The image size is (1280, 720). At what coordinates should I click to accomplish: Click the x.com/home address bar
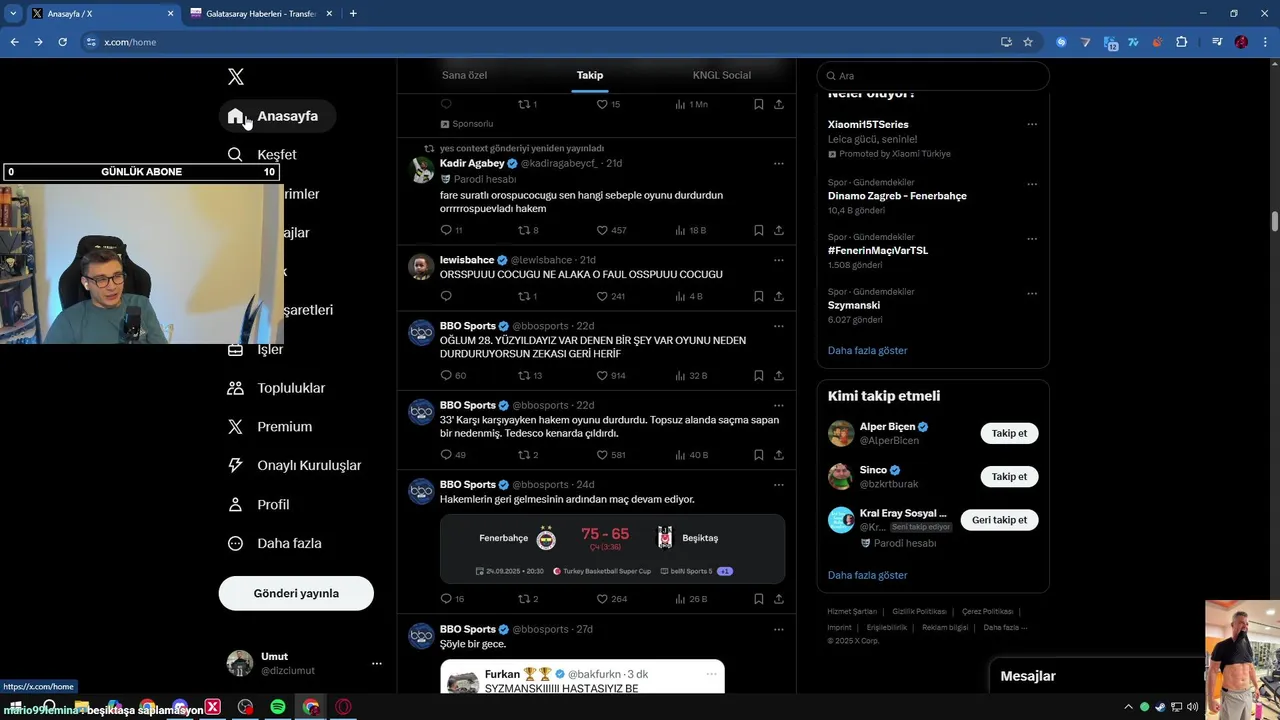pyautogui.click(x=540, y=42)
